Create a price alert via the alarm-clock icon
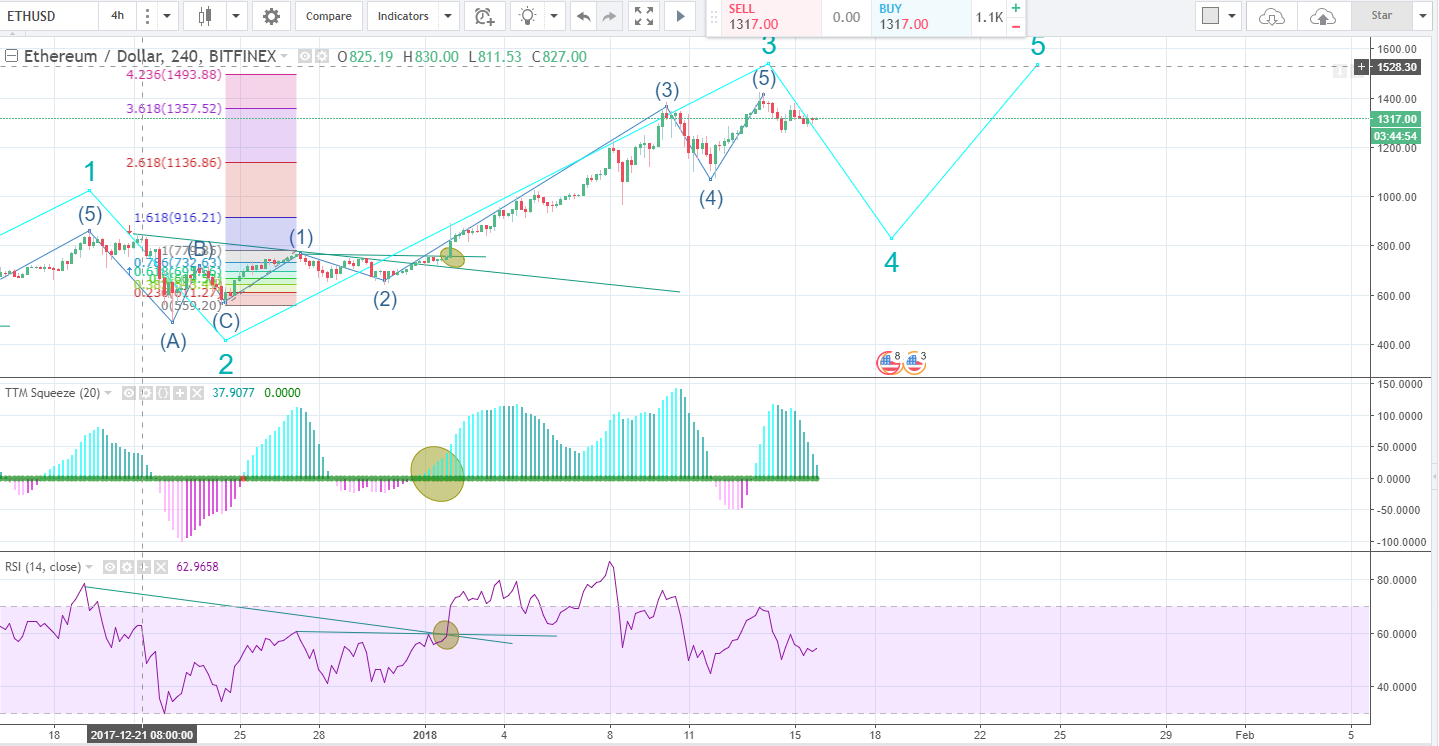The height and width of the screenshot is (746, 1439). click(484, 16)
